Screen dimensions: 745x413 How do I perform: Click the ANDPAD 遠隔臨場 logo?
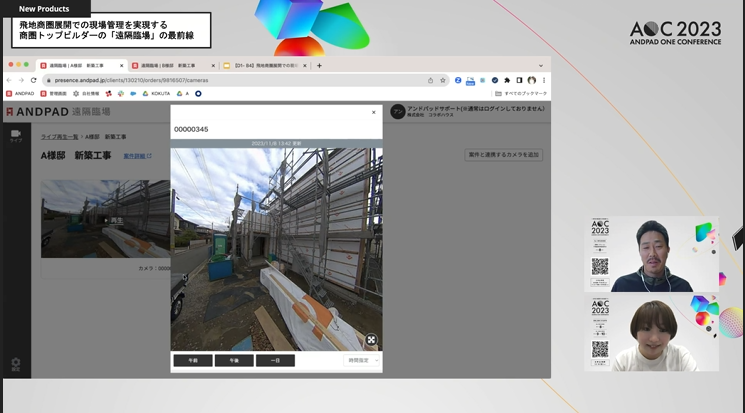58,112
